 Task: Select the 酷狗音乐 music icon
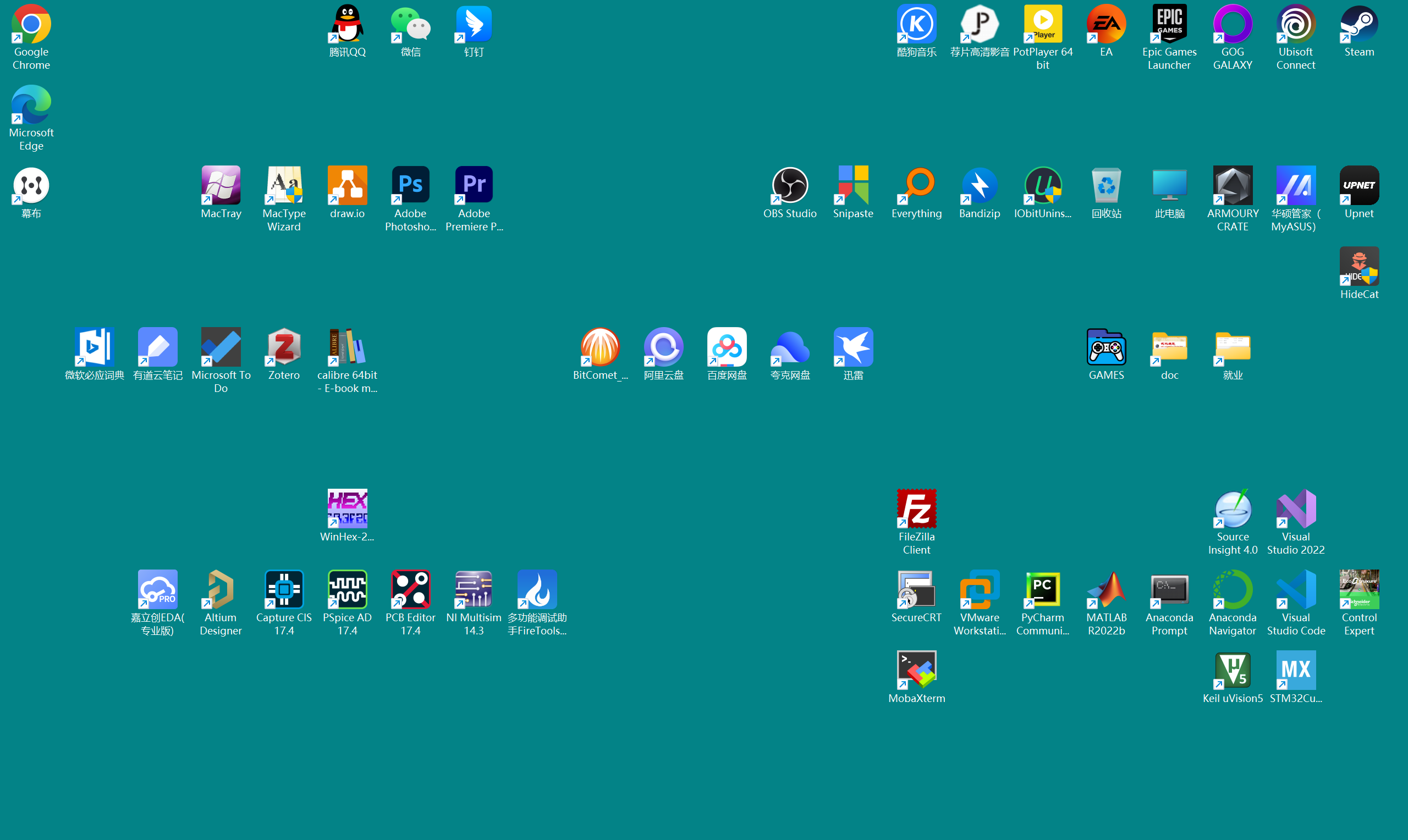coord(917,24)
